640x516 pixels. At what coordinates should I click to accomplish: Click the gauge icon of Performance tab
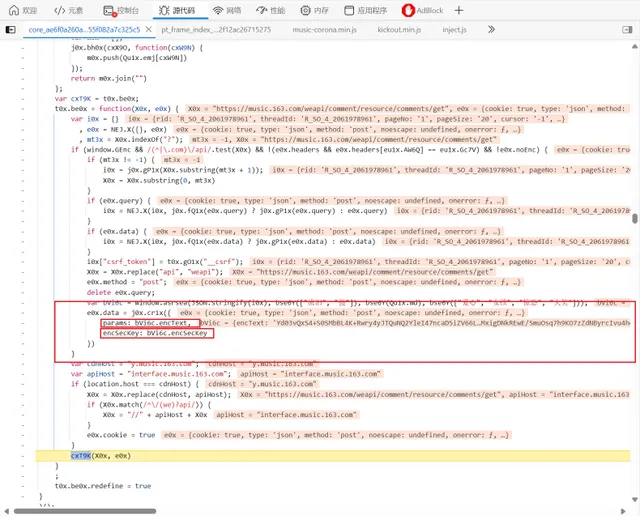(262, 10)
